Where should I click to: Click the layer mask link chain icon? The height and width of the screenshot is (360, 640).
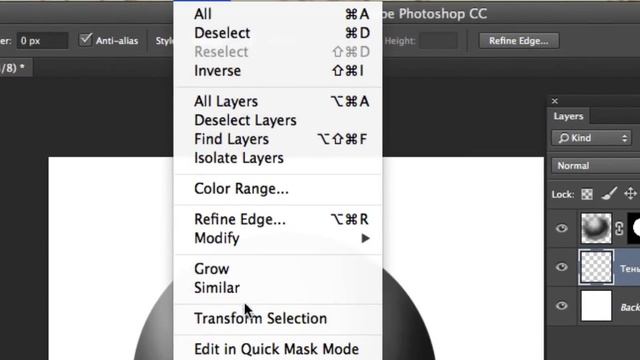[619, 229]
